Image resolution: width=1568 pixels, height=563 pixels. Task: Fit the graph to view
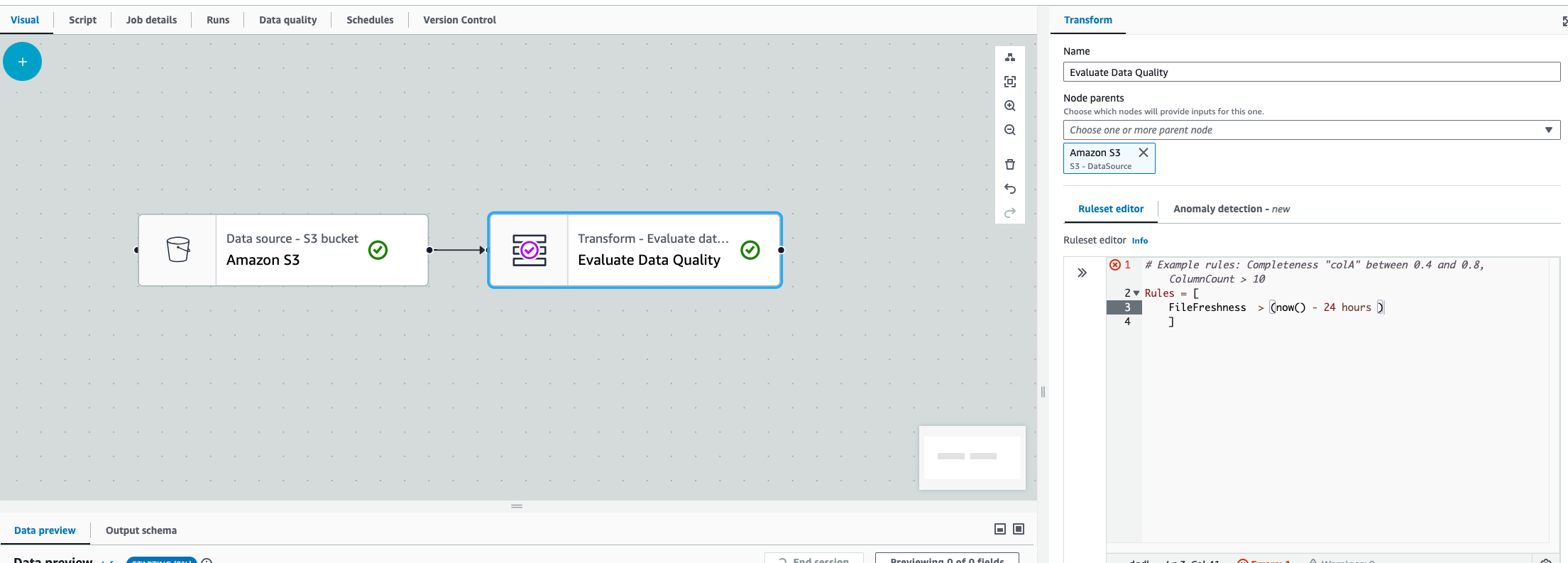click(x=1010, y=82)
